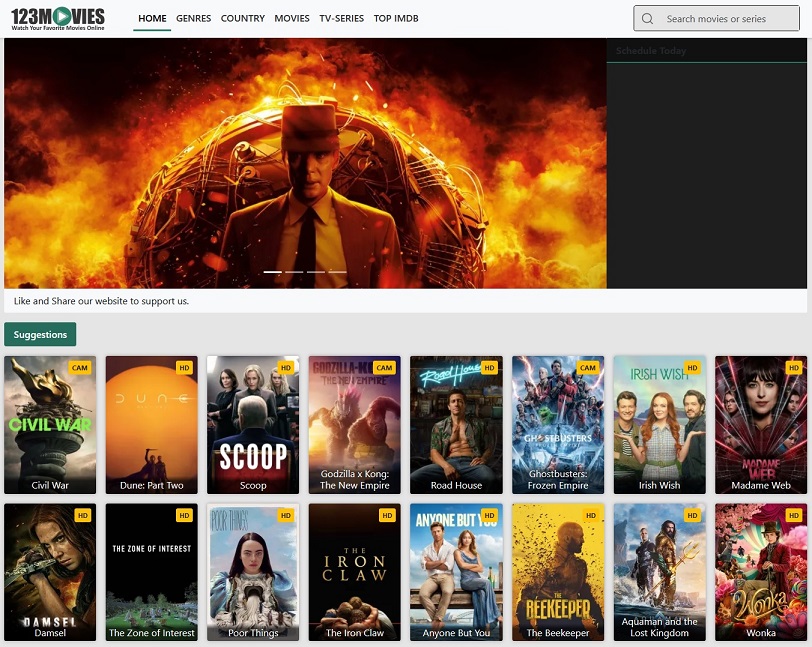812x647 pixels.
Task: Open Ghostbusters: Frozen Empire poster
Action: [558, 425]
